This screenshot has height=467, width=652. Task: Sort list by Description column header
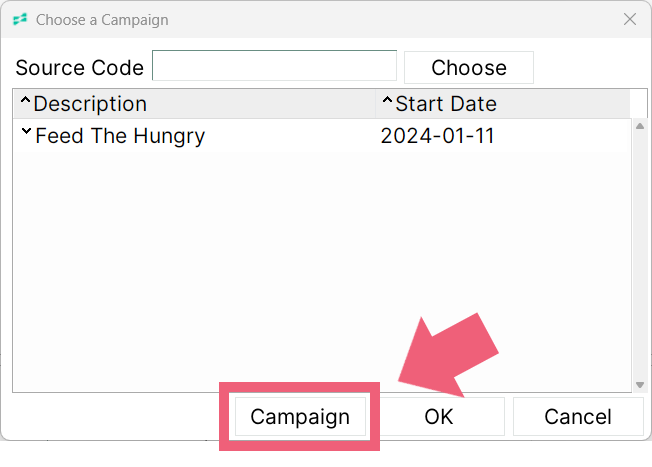pos(90,104)
